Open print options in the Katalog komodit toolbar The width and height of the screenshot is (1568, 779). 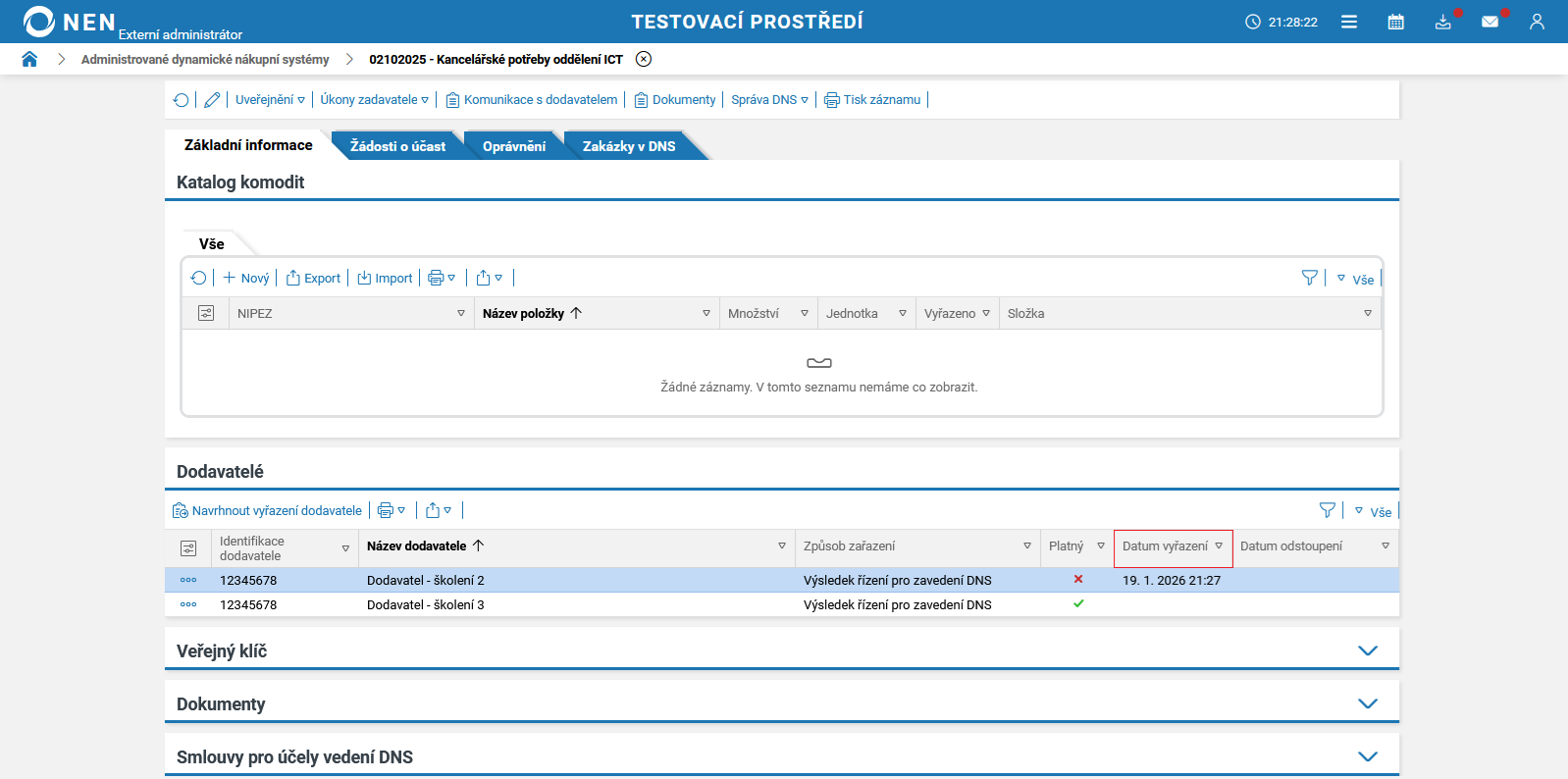[442, 279]
